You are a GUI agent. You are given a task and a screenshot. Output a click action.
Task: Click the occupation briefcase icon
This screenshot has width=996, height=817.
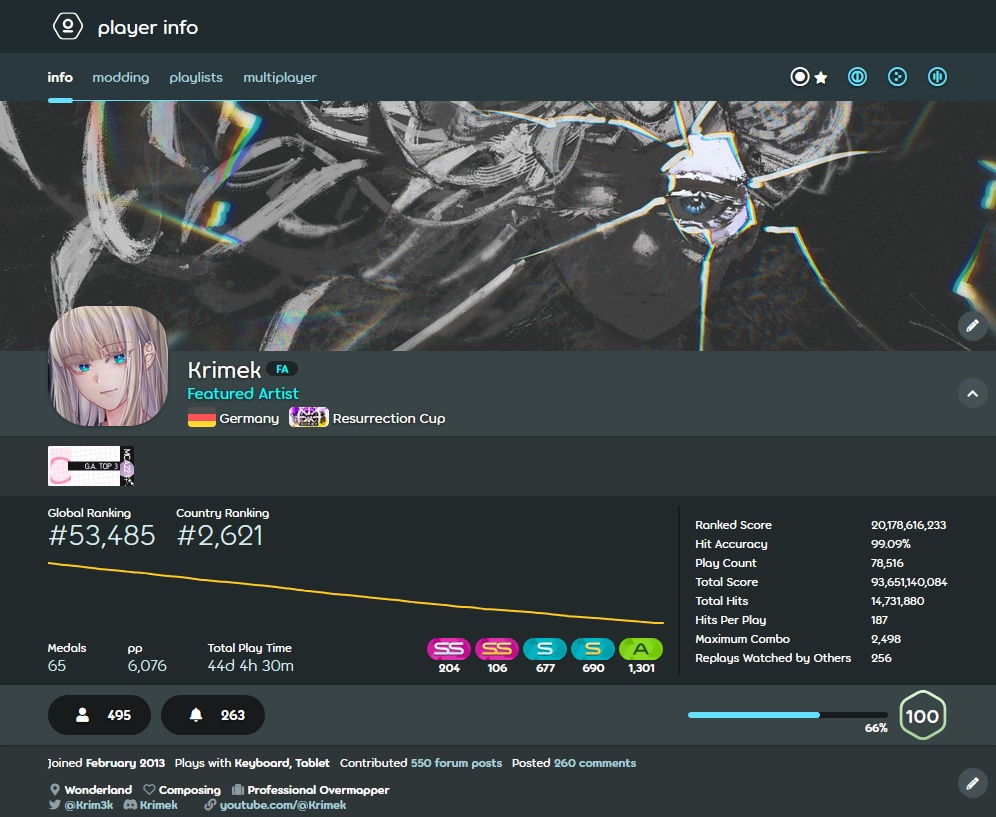[x=238, y=790]
